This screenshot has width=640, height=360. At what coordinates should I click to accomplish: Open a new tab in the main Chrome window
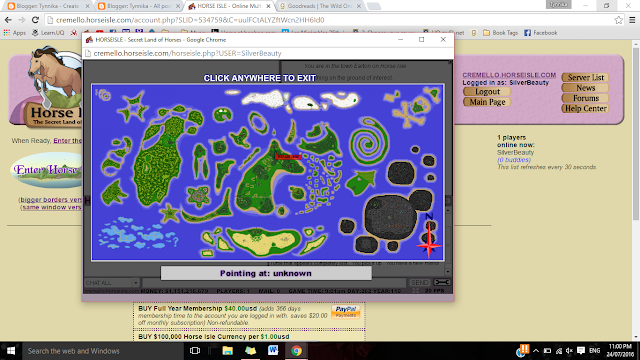(373, 6)
